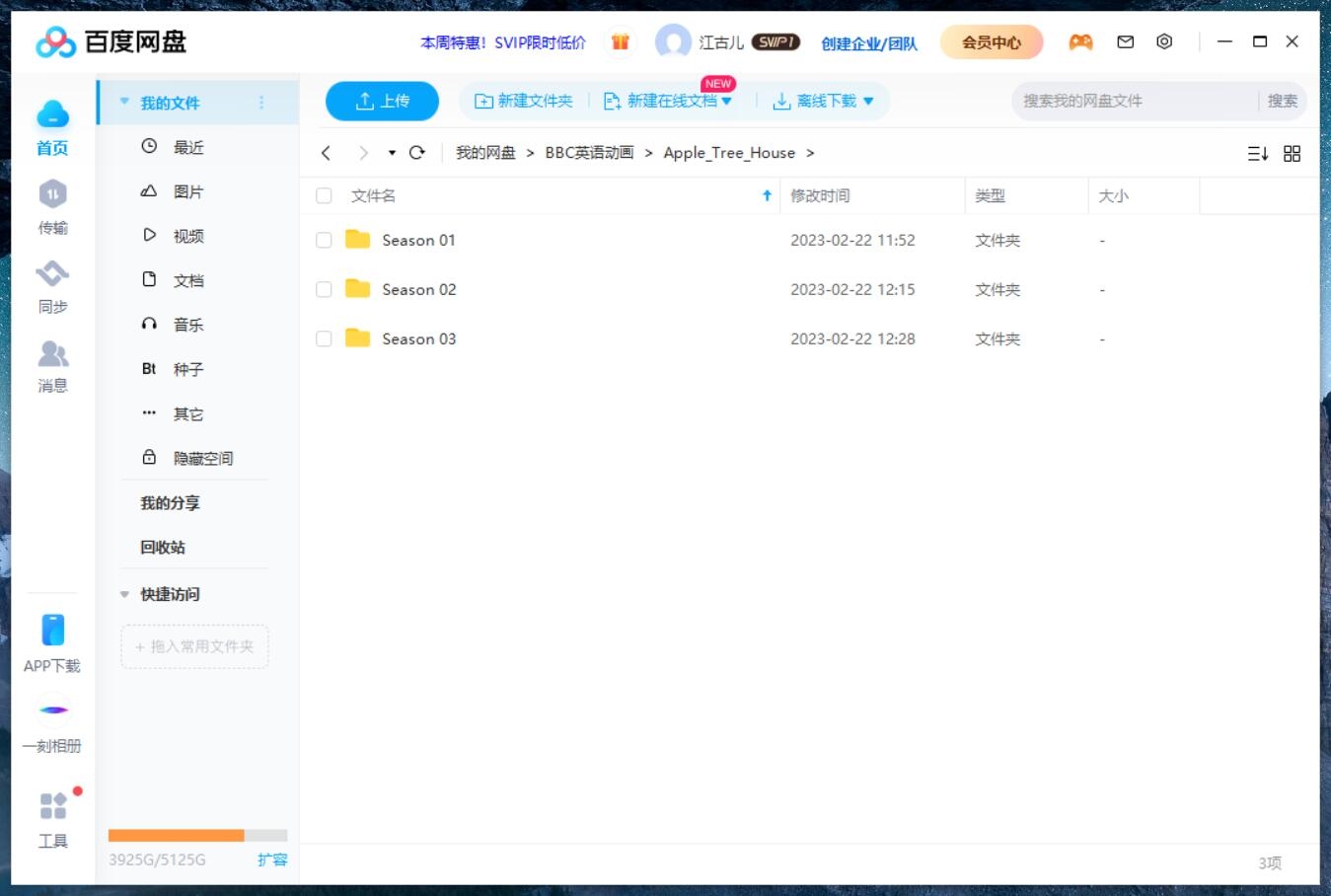
Task: Open the notification mail icon
Action: (1124, 41)
